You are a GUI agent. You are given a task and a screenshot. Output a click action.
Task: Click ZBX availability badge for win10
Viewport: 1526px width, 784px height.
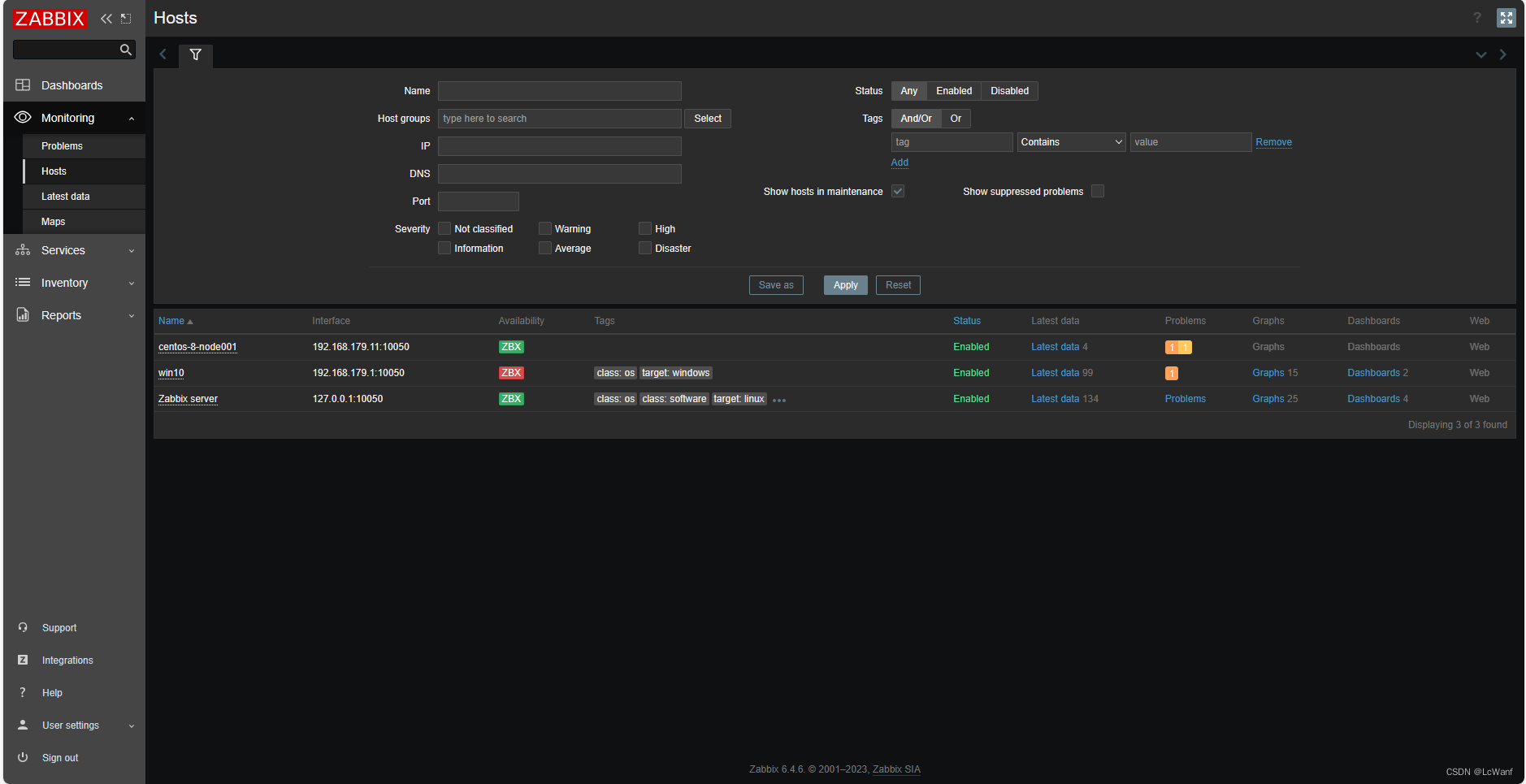tap(511, 373)
